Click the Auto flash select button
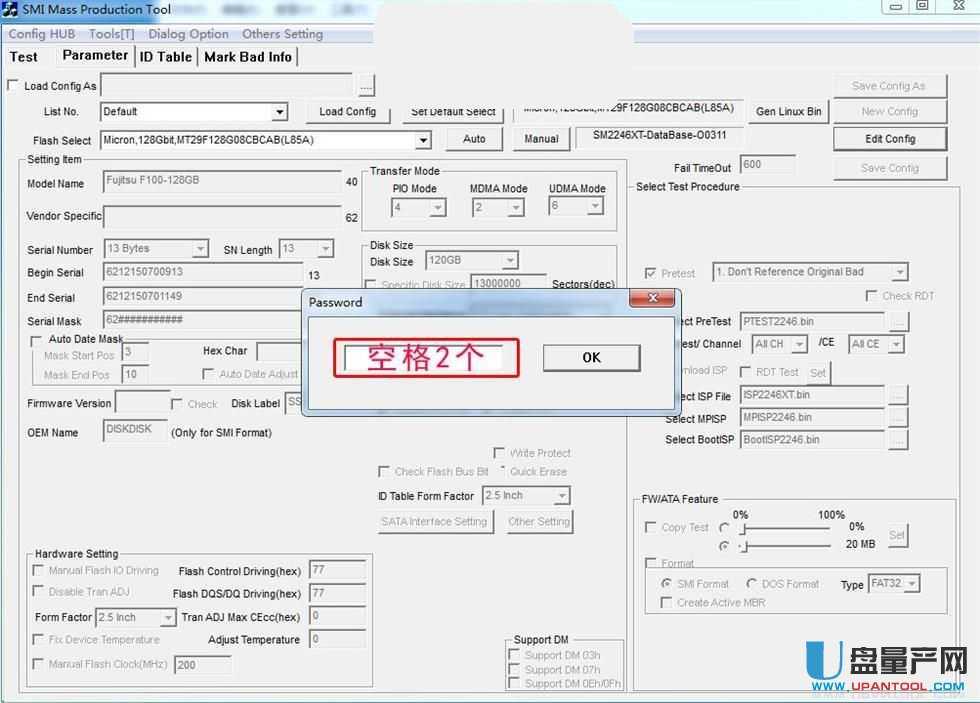The width and height of the screenshot is (980, 703). tap(474, 139)
